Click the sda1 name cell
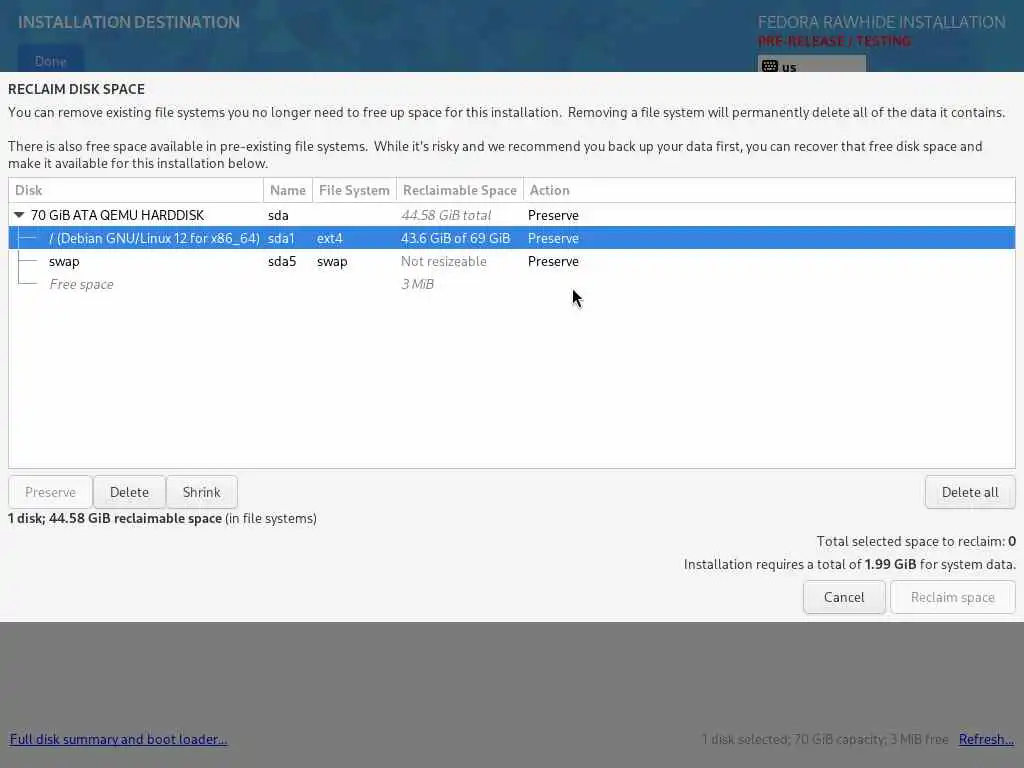 281,238
